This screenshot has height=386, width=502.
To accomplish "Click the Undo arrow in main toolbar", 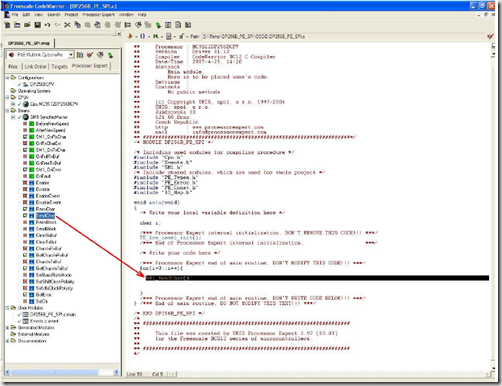I will (47, 25).
